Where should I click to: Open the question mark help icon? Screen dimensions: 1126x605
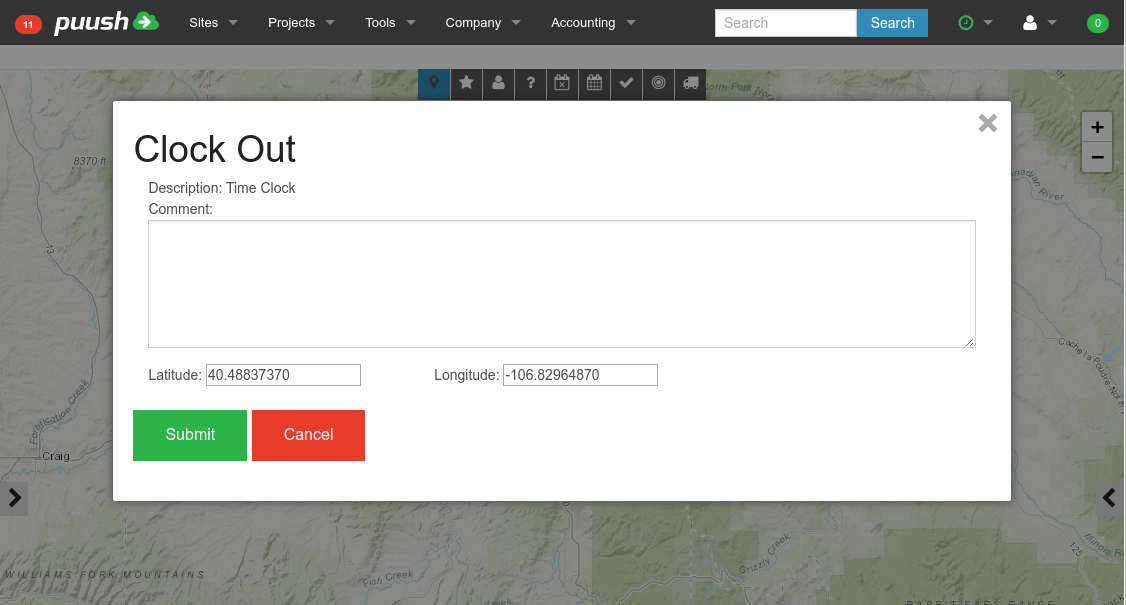[530, 84]
